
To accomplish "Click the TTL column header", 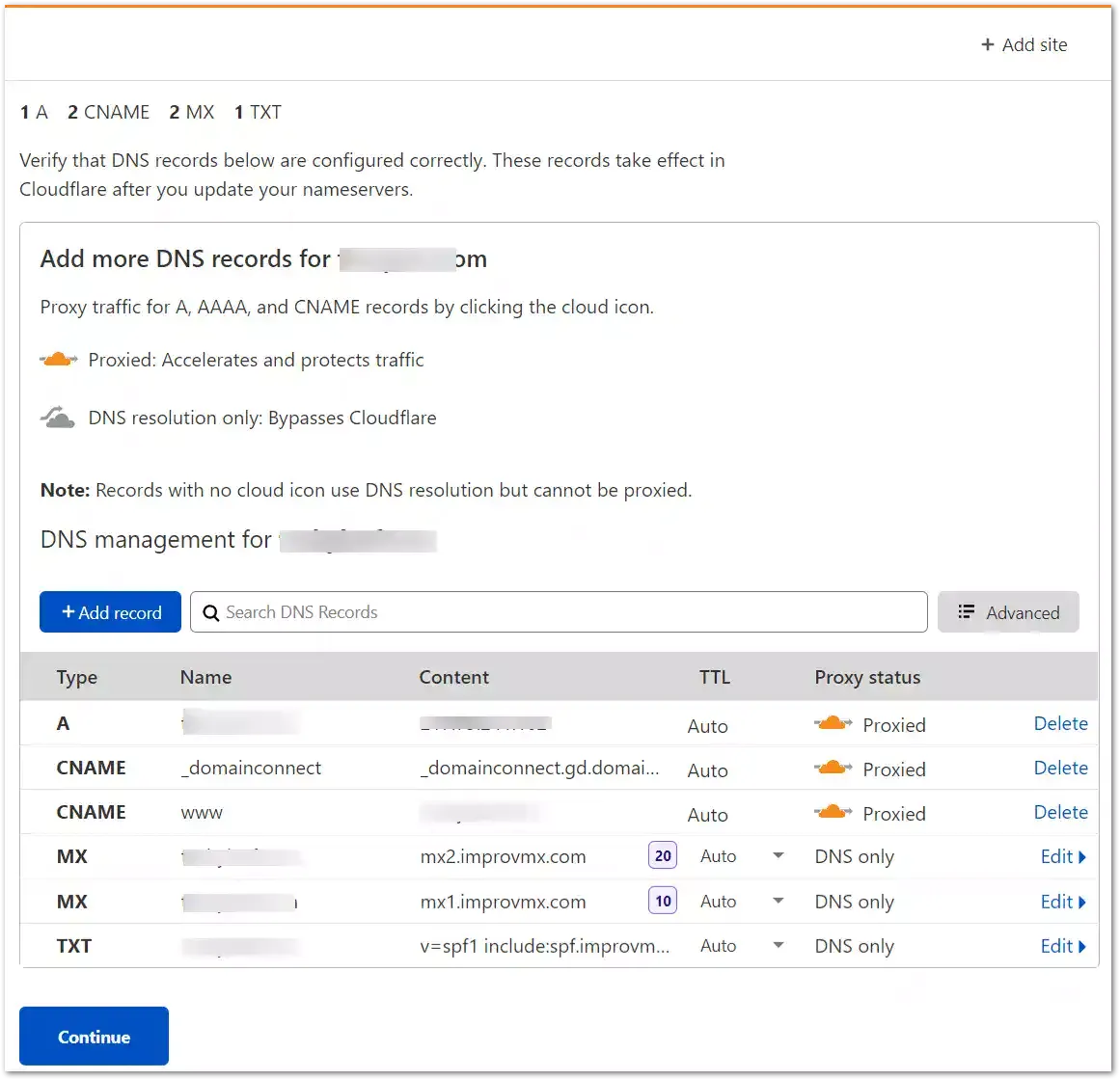I will (x=714, y=677).
